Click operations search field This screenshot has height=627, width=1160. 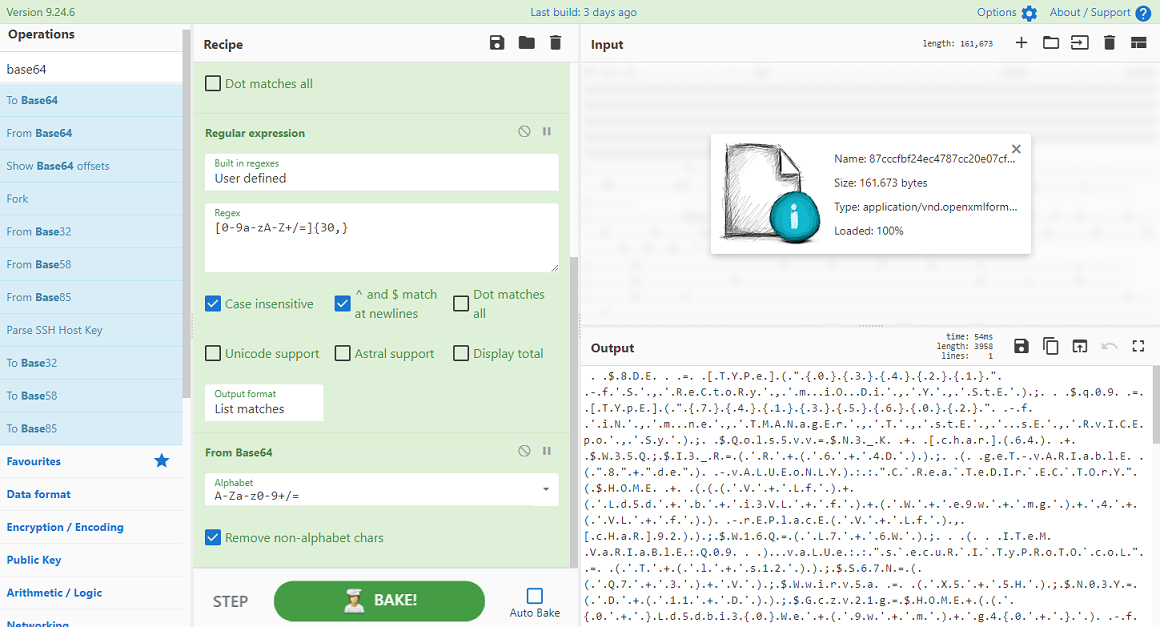click(x=91, y=69)
